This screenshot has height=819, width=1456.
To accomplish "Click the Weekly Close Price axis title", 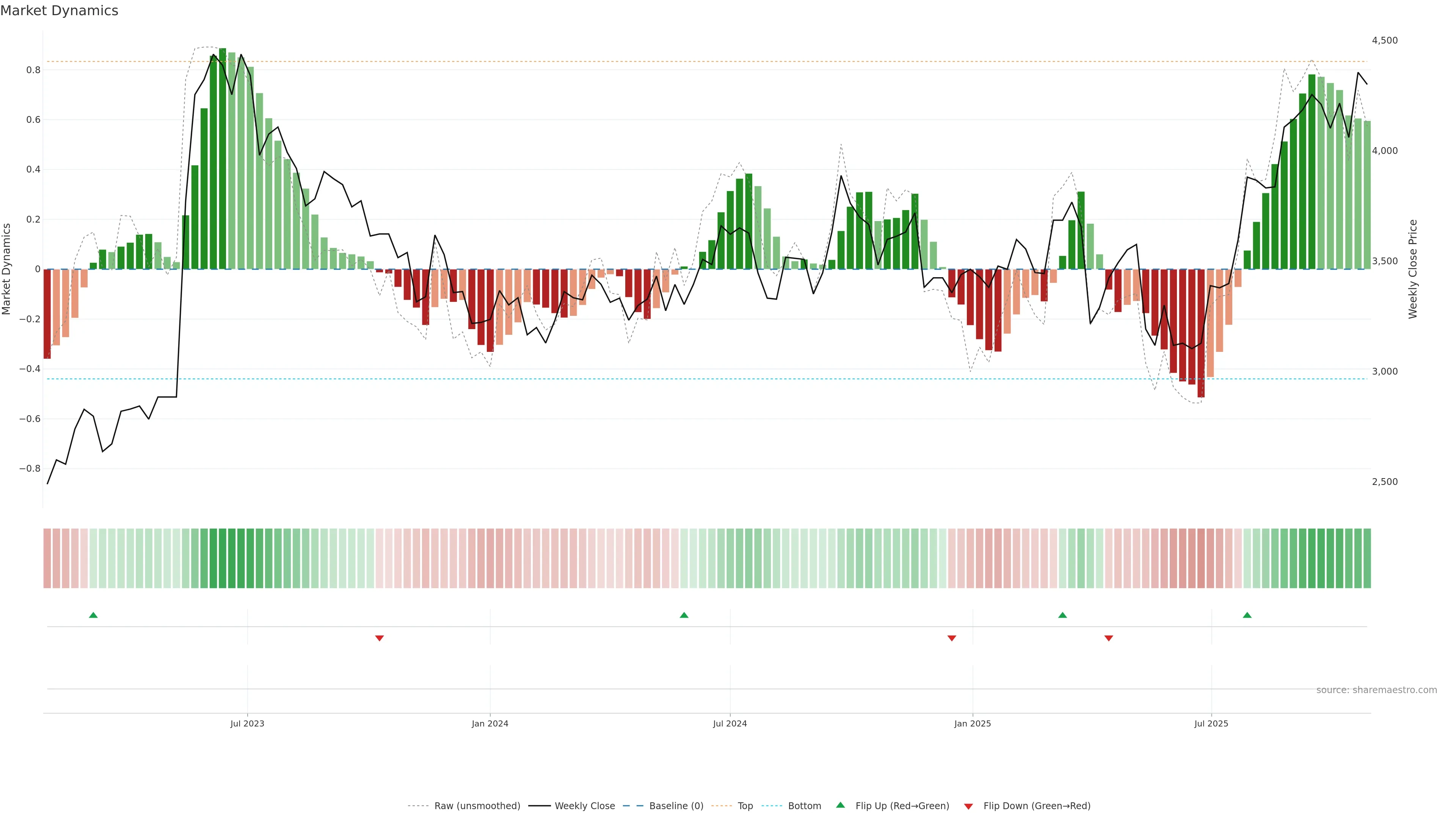I will click(x=1412, y=269).
